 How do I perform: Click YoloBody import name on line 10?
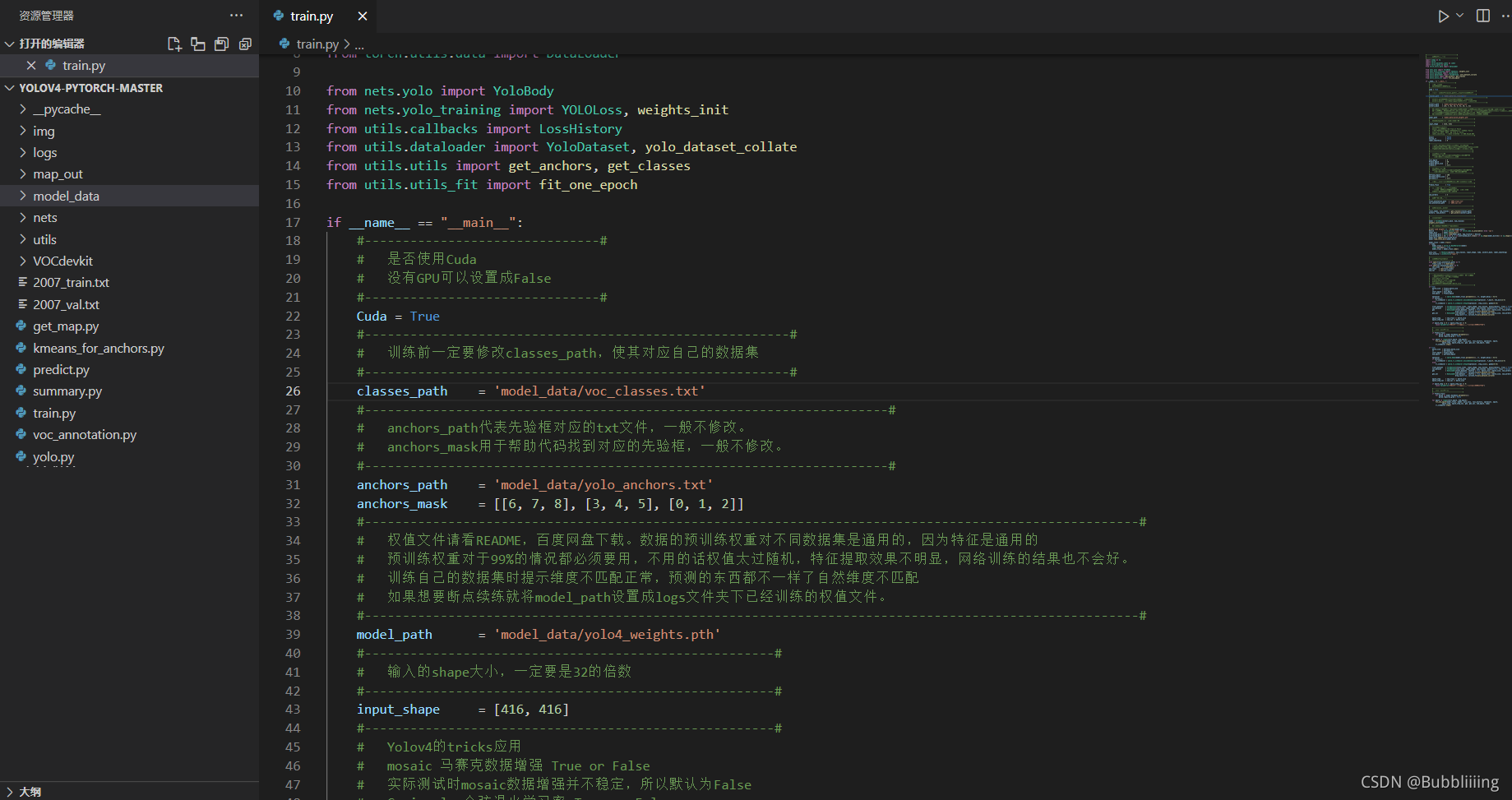523,91
